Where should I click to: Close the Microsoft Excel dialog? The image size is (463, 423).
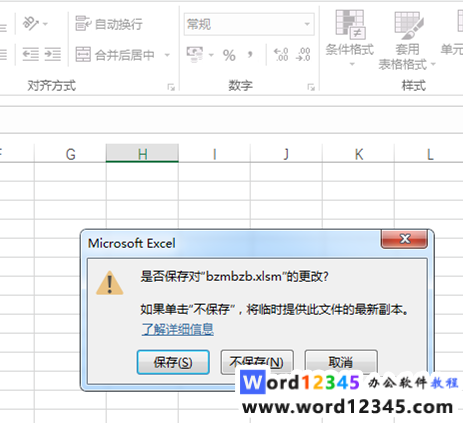point(404,239)
